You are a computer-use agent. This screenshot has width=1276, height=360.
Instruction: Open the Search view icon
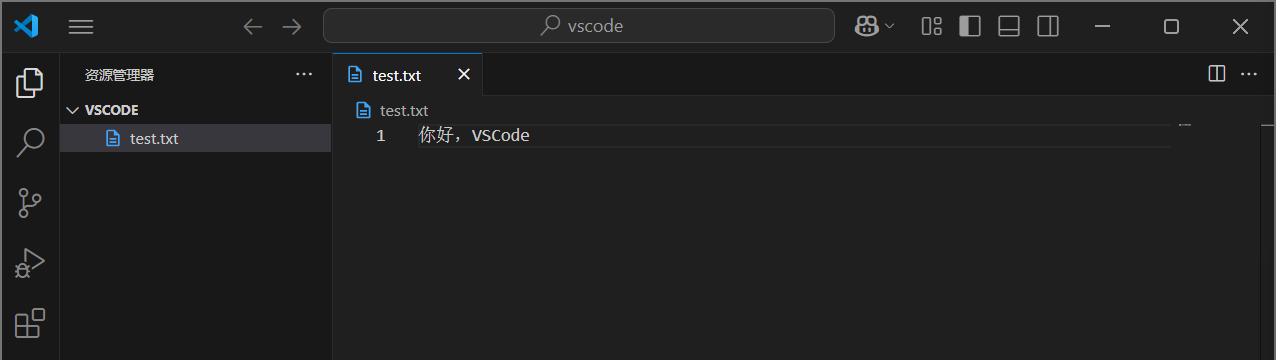tap(30, 143)
